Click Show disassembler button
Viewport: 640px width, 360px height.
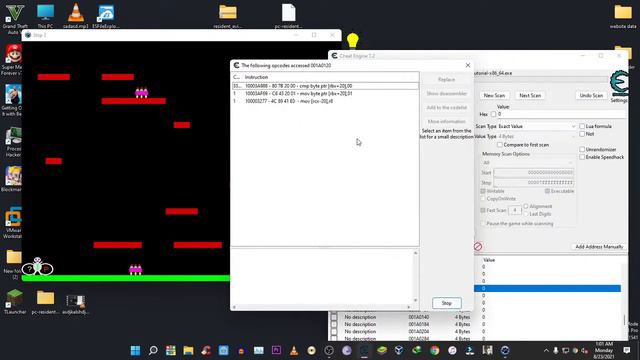point(447,93)
